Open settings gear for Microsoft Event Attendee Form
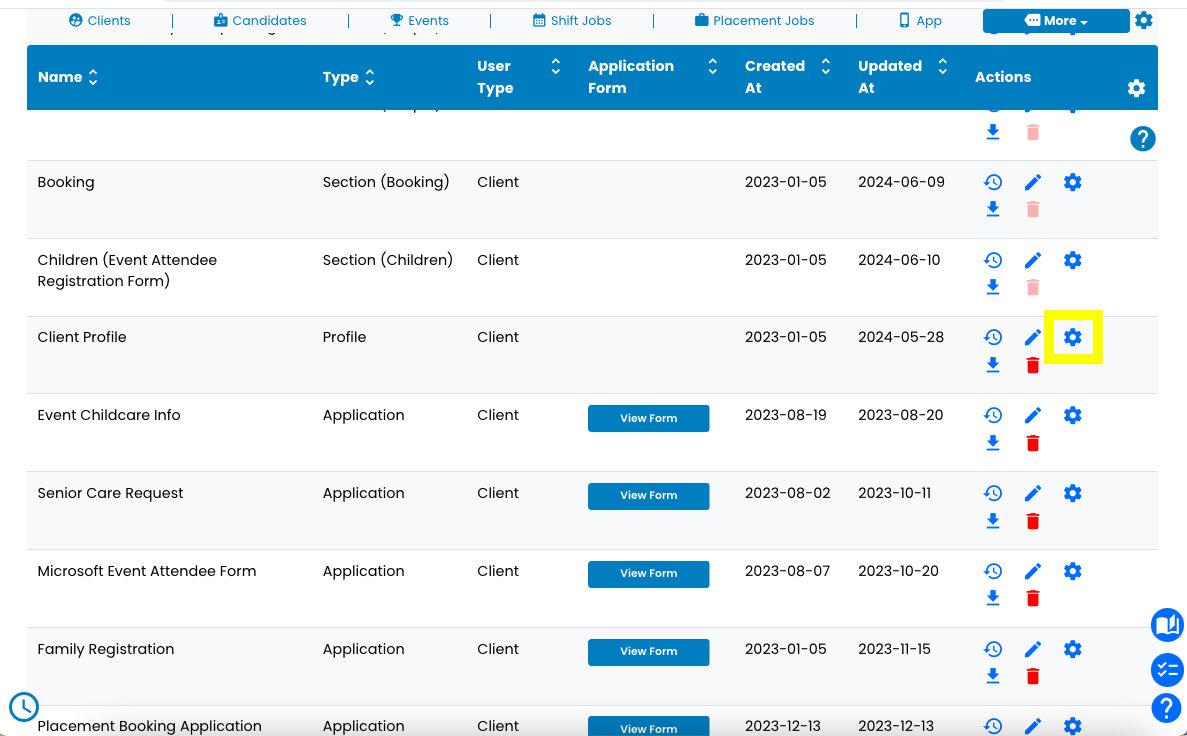Image resolution: width=1187 pixels, height=736 pixels. [1073, 572]
